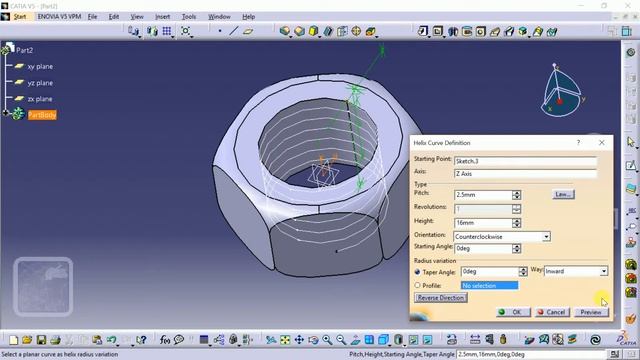Click the Starting Point Sketch.3 field
This screenshot has width=640, height=360.
click(526, 161)
